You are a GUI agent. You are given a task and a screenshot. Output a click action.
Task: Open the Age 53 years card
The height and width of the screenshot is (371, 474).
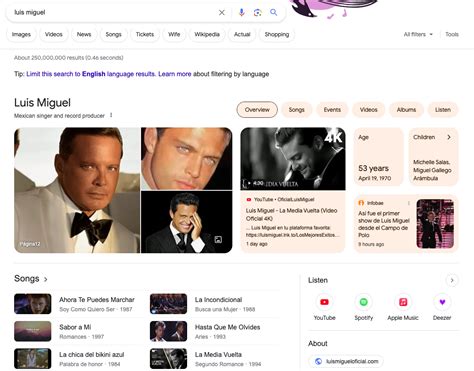point(378,157)
